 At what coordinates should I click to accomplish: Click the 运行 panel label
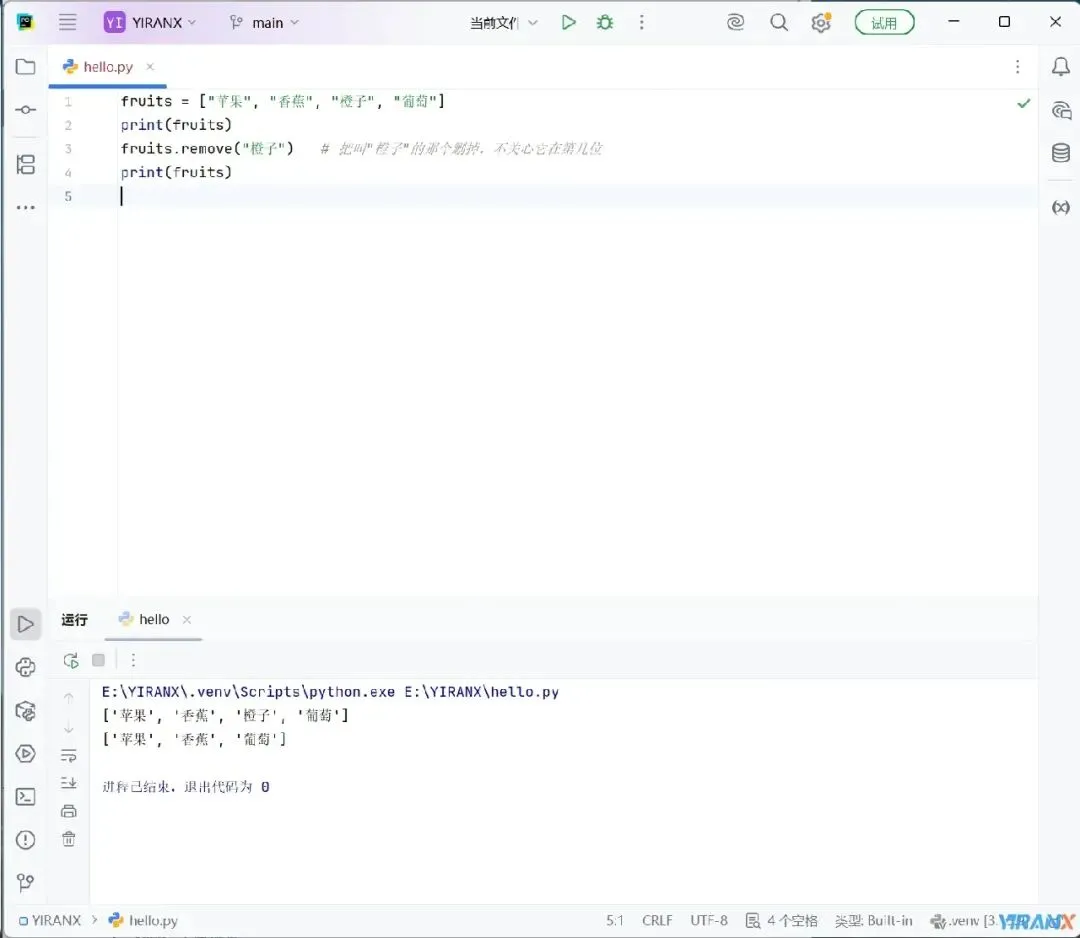pyautogui.click(x=74, y=620)
